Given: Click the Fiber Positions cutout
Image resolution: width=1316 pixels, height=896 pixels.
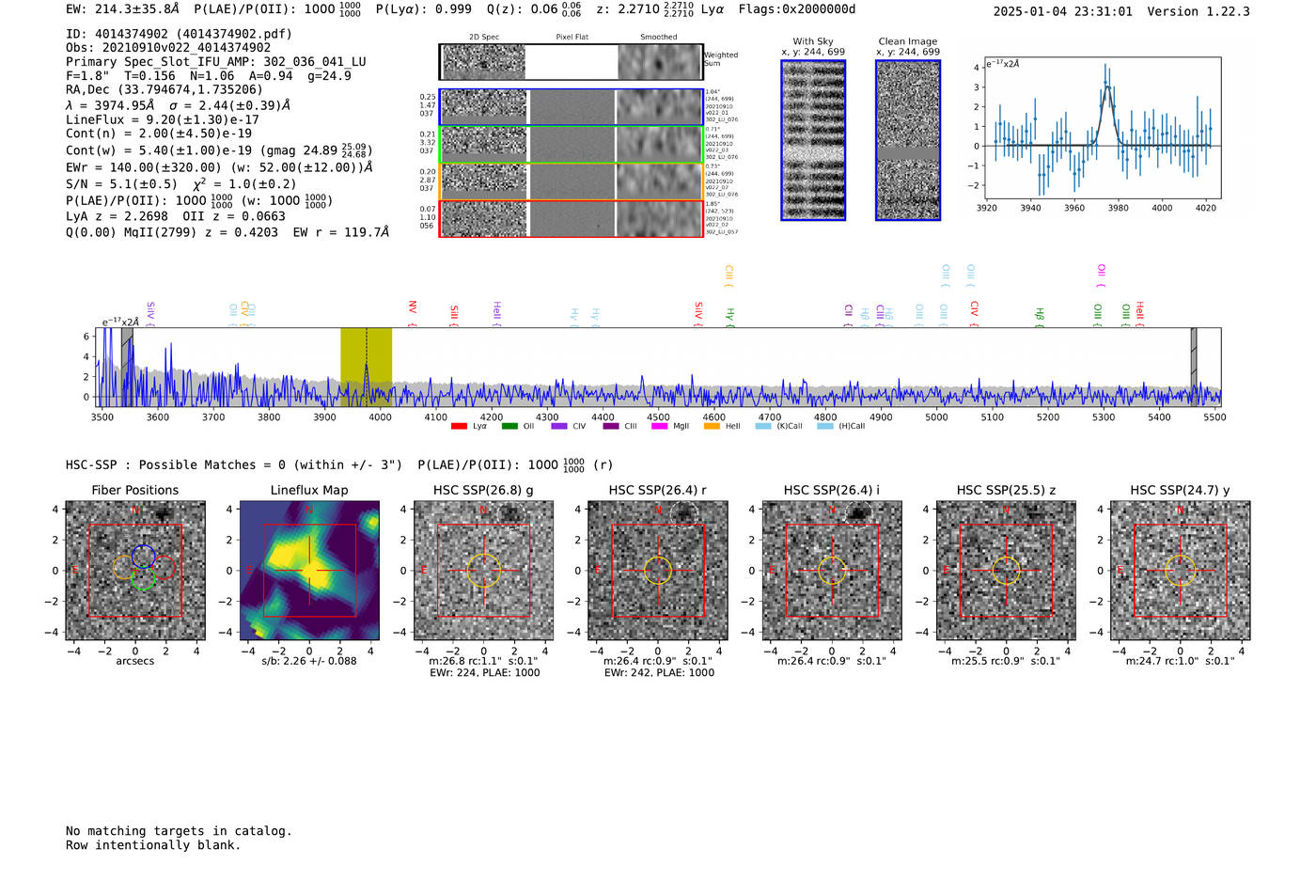Looking at the screenshot, I should 135,570.
